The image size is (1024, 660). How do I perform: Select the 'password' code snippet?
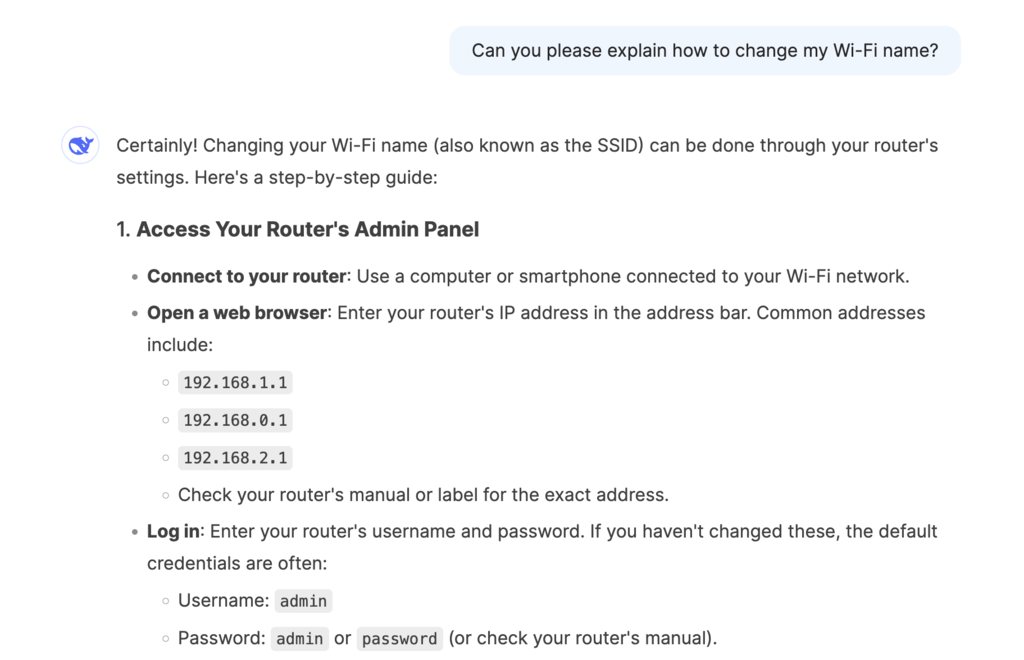coord(399,638)
